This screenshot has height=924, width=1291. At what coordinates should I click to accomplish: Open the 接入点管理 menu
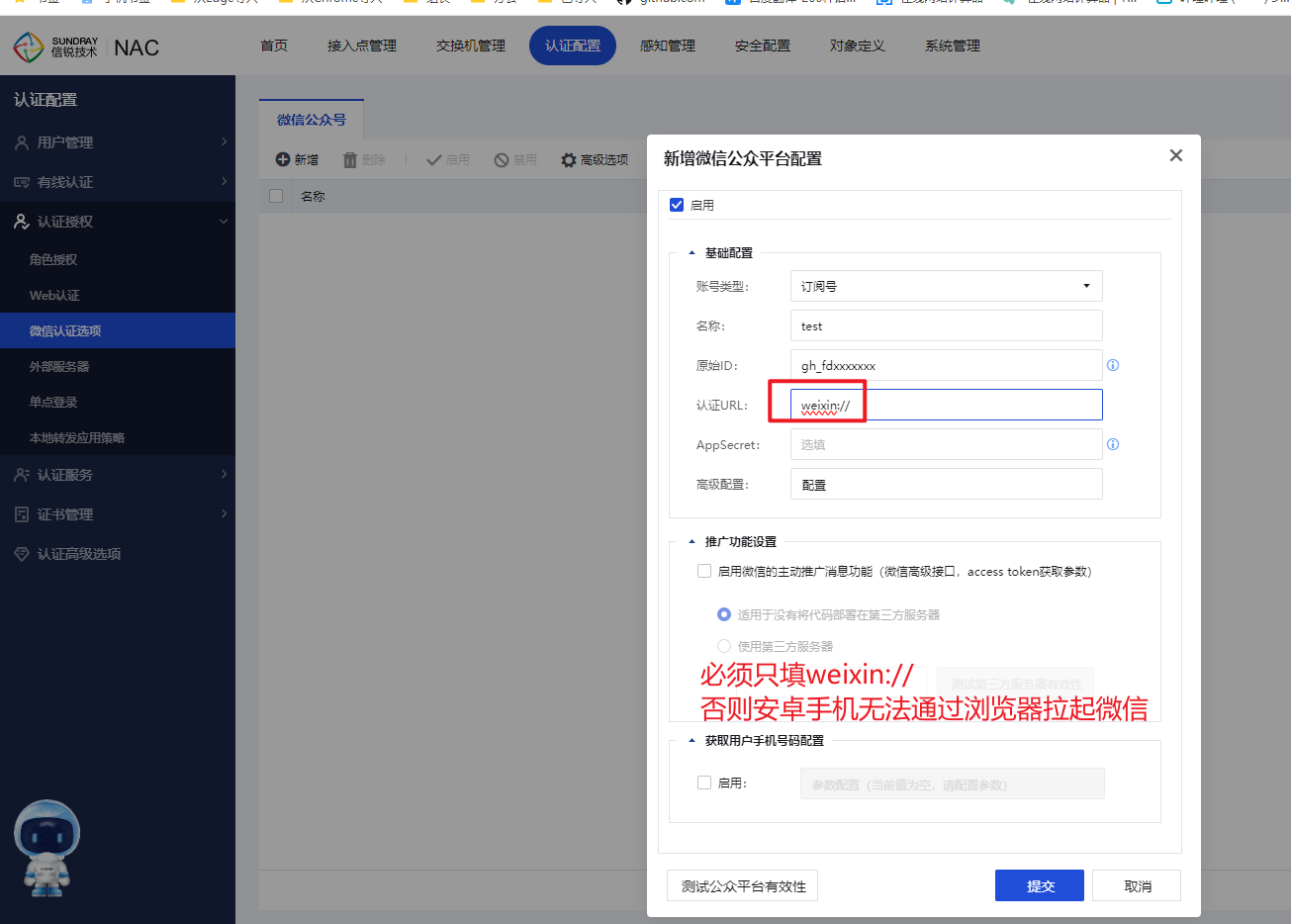pos(362,46)
